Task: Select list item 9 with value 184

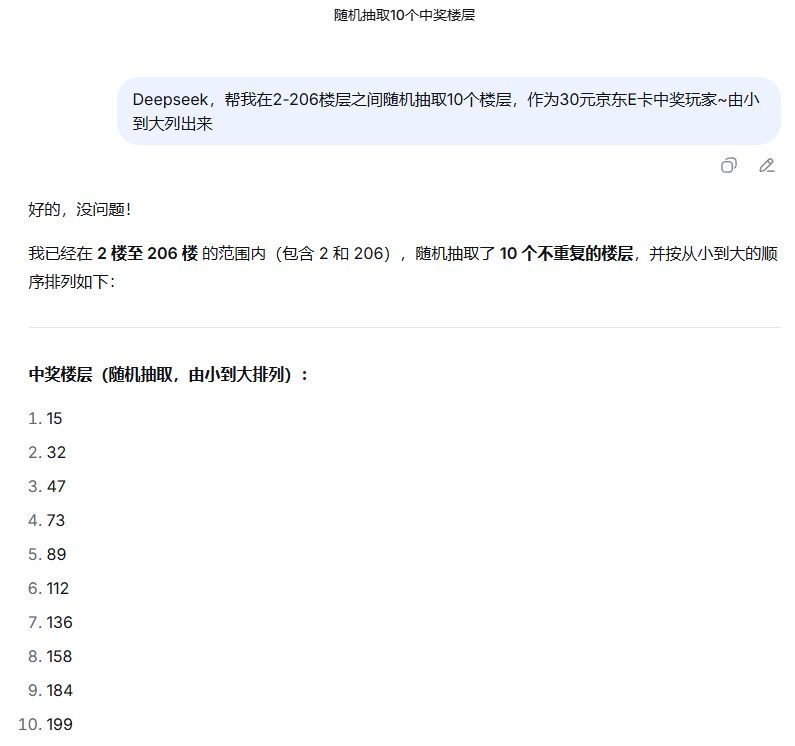Action: (x=51, y=690)
